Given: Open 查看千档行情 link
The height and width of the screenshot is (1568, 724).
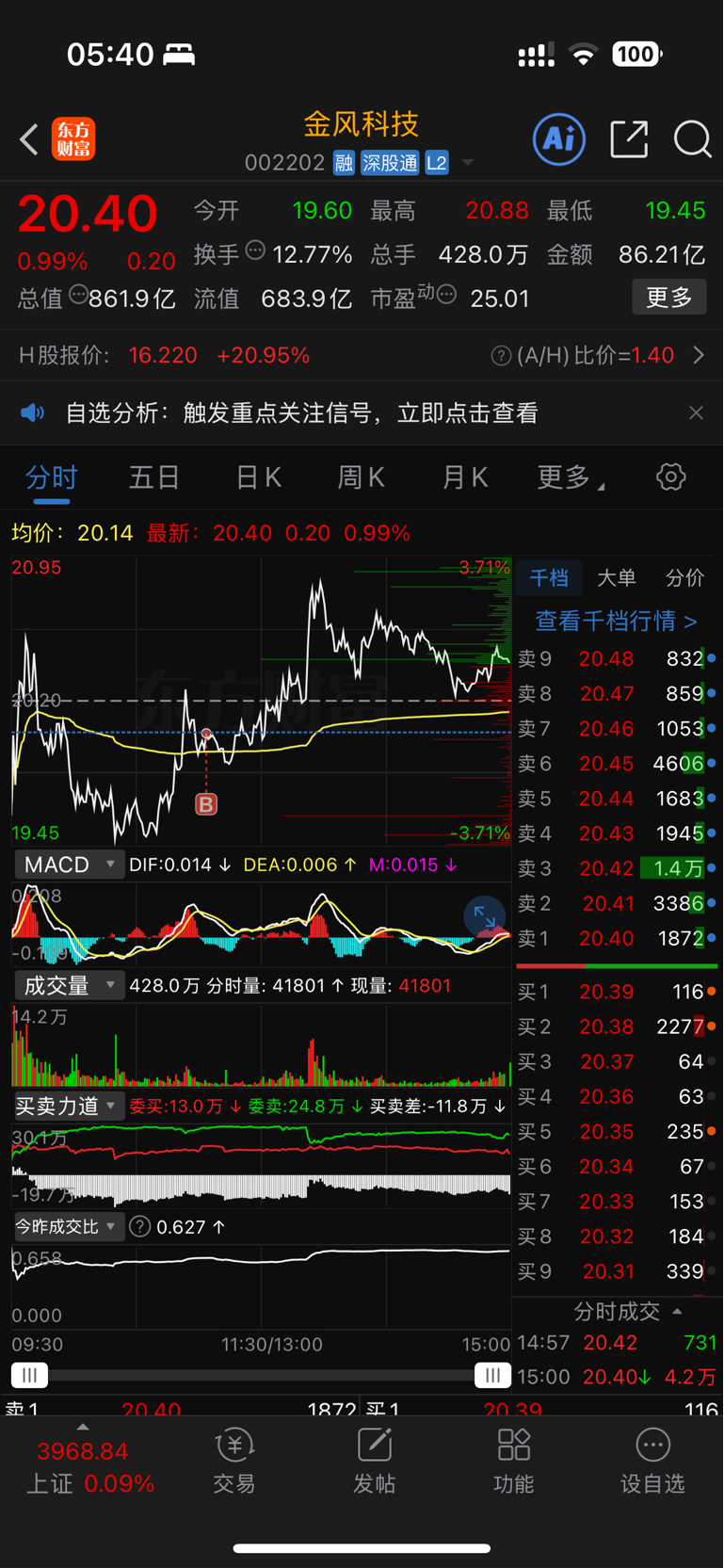Looking at the screenshot, I should point(617,621).
